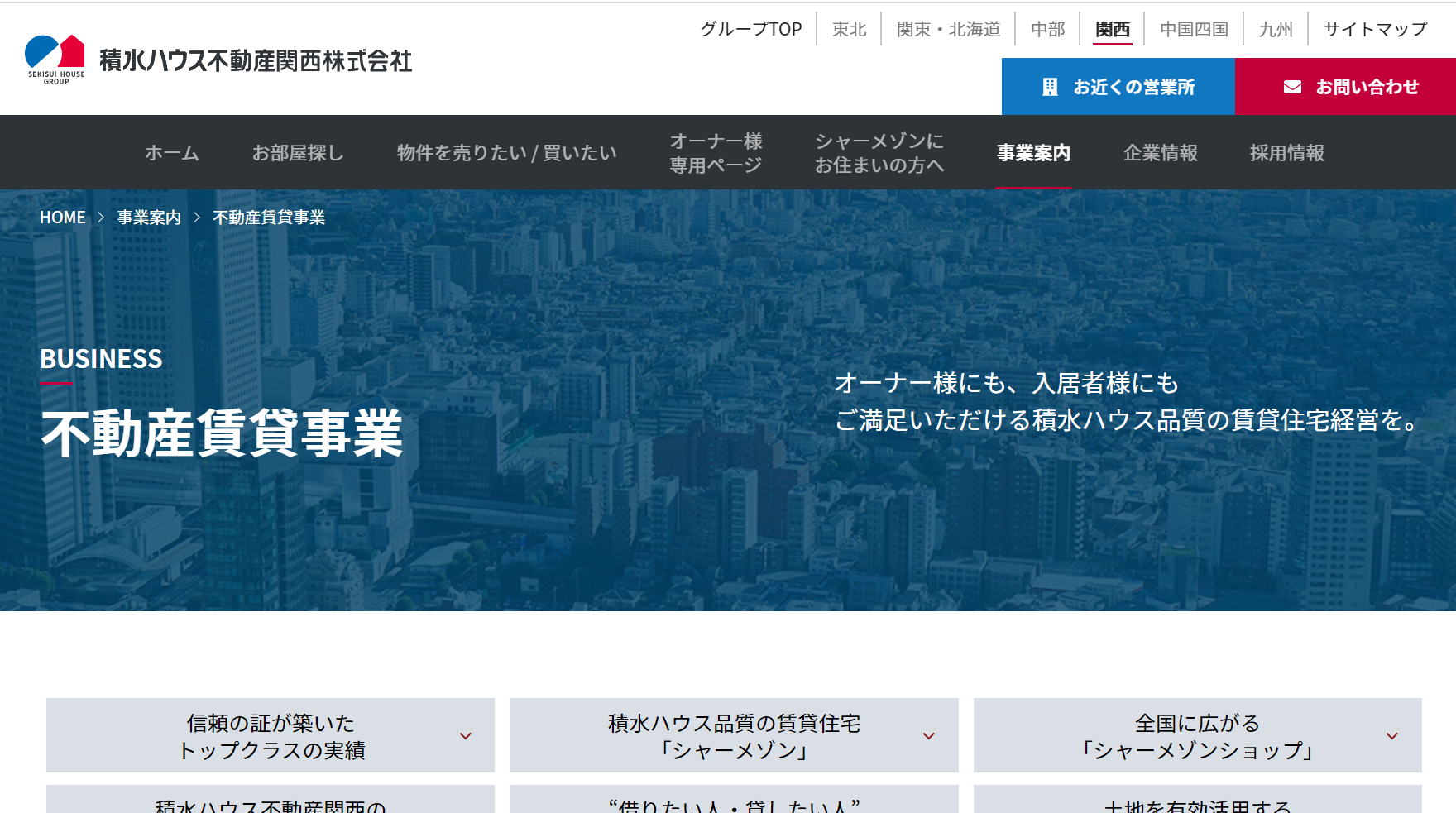This screenshot has height=813, width=1456.
Task: Switch to the 中国四国 region link
Action: [x=1194, y=29]
